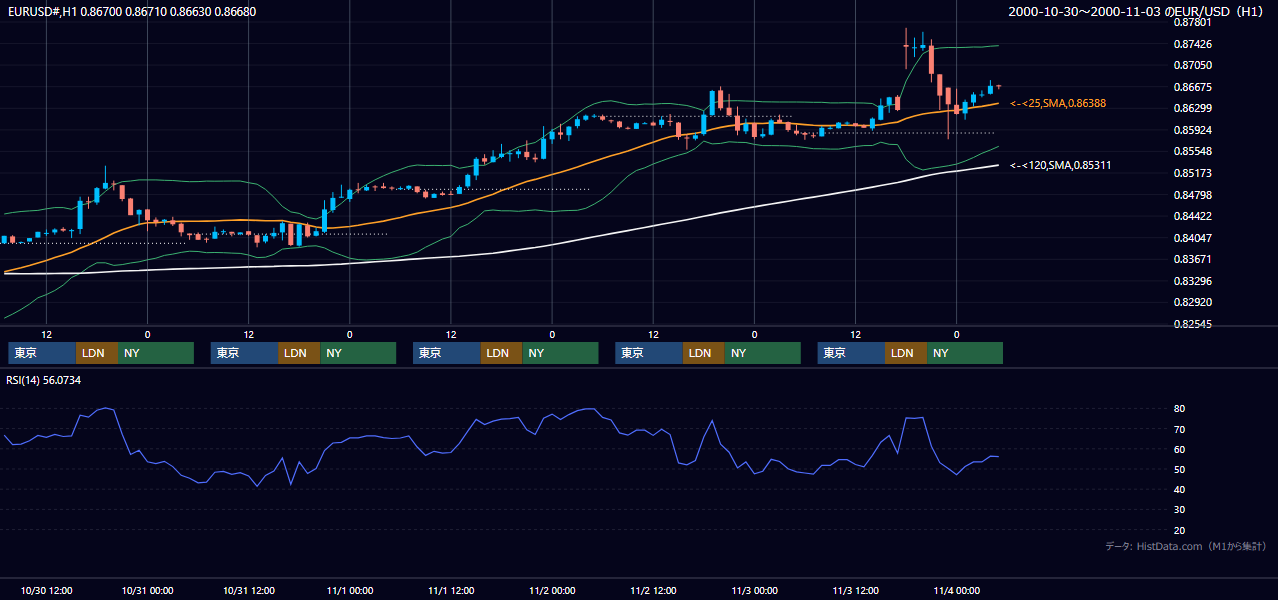1278x600 pixels.
Task: Select the first day's LDN session block
Action: pyautogui.click(x=97, y=353)
